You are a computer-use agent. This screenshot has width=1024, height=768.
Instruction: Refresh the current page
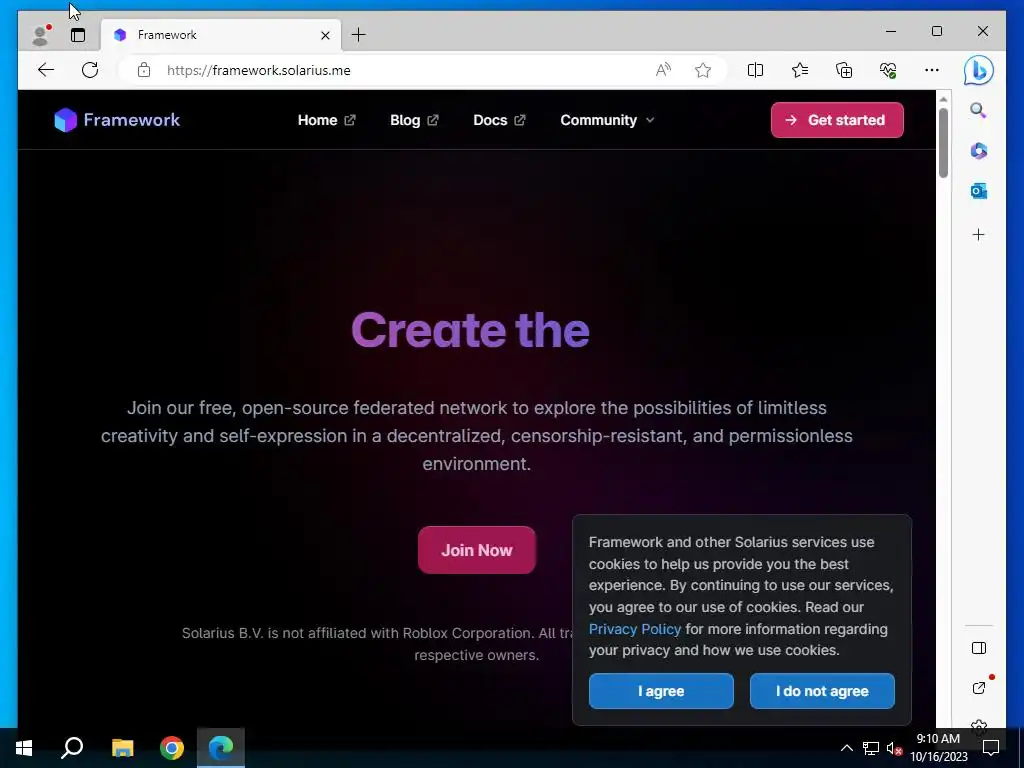tap(89, 70)
